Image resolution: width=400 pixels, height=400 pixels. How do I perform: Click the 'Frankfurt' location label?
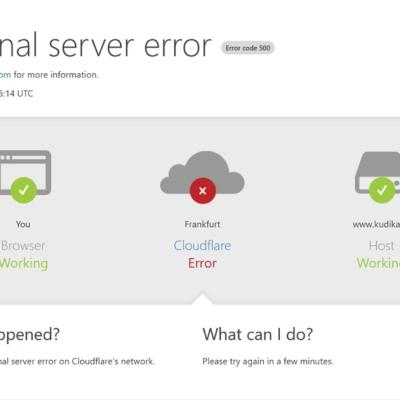coord(202,224)
